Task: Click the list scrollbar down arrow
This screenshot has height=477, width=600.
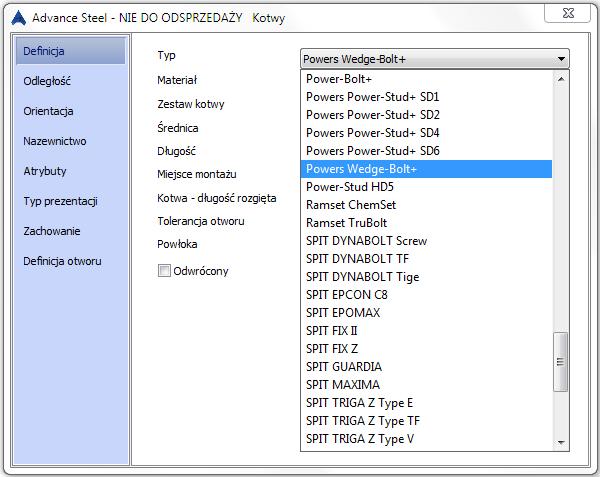Action: click(561, 442)
